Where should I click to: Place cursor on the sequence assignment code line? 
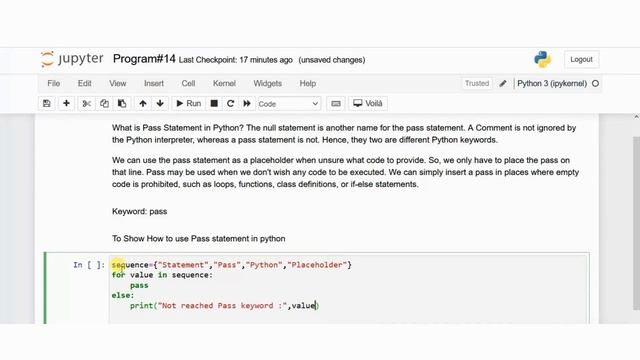click(x=231, y=265)
